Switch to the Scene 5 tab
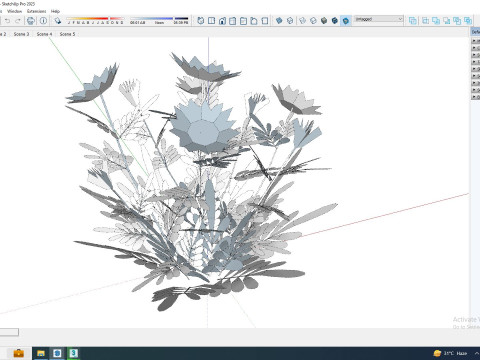 click(67, 34)
